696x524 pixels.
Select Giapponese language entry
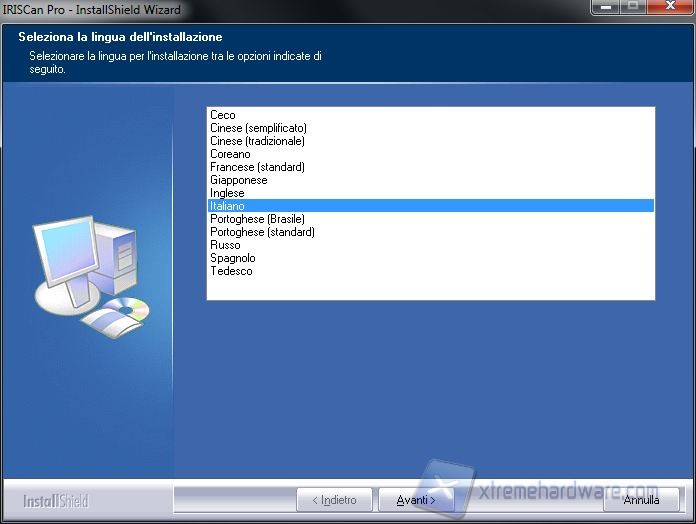[x=238, y=180]
